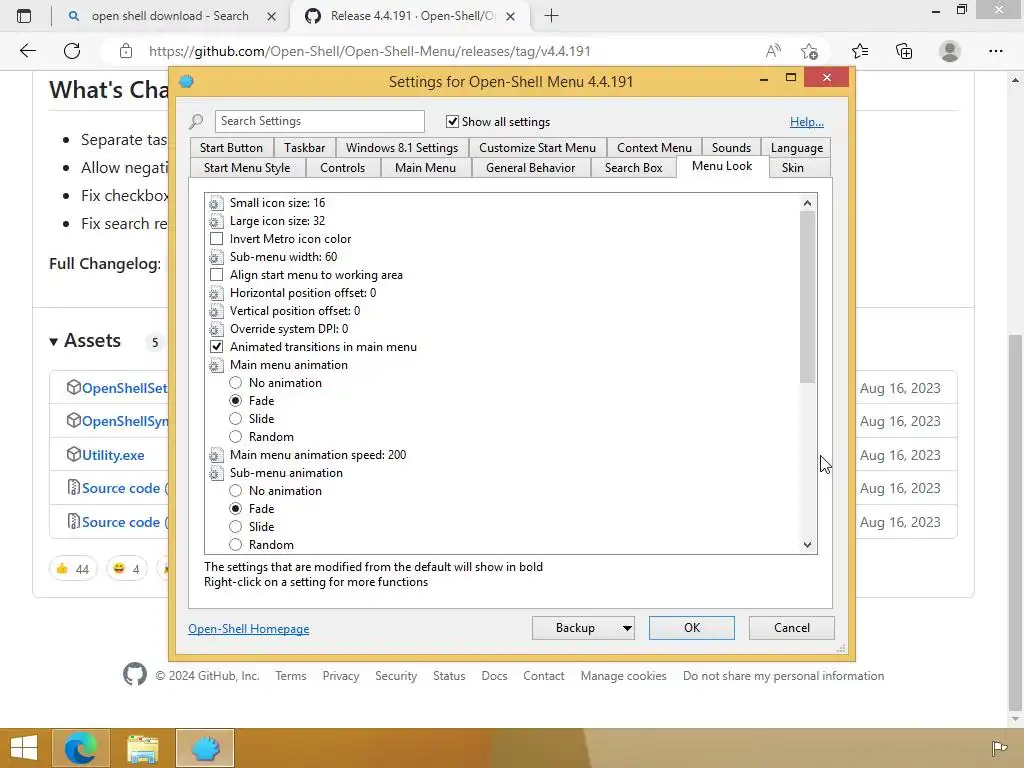
Task: Click the settings list scroll down arrow
Action: [x=808, y=545]
